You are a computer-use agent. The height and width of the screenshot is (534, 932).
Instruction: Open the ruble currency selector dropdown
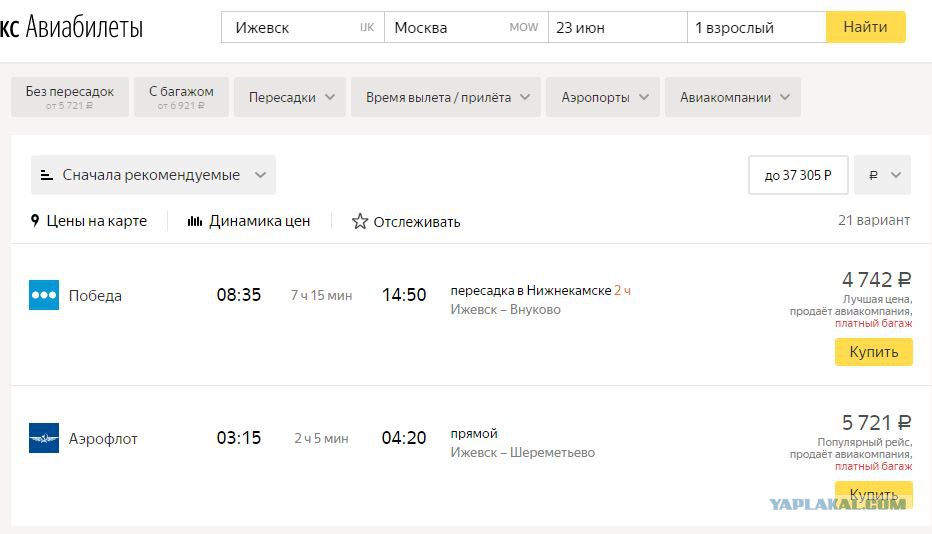pos(883,175)
